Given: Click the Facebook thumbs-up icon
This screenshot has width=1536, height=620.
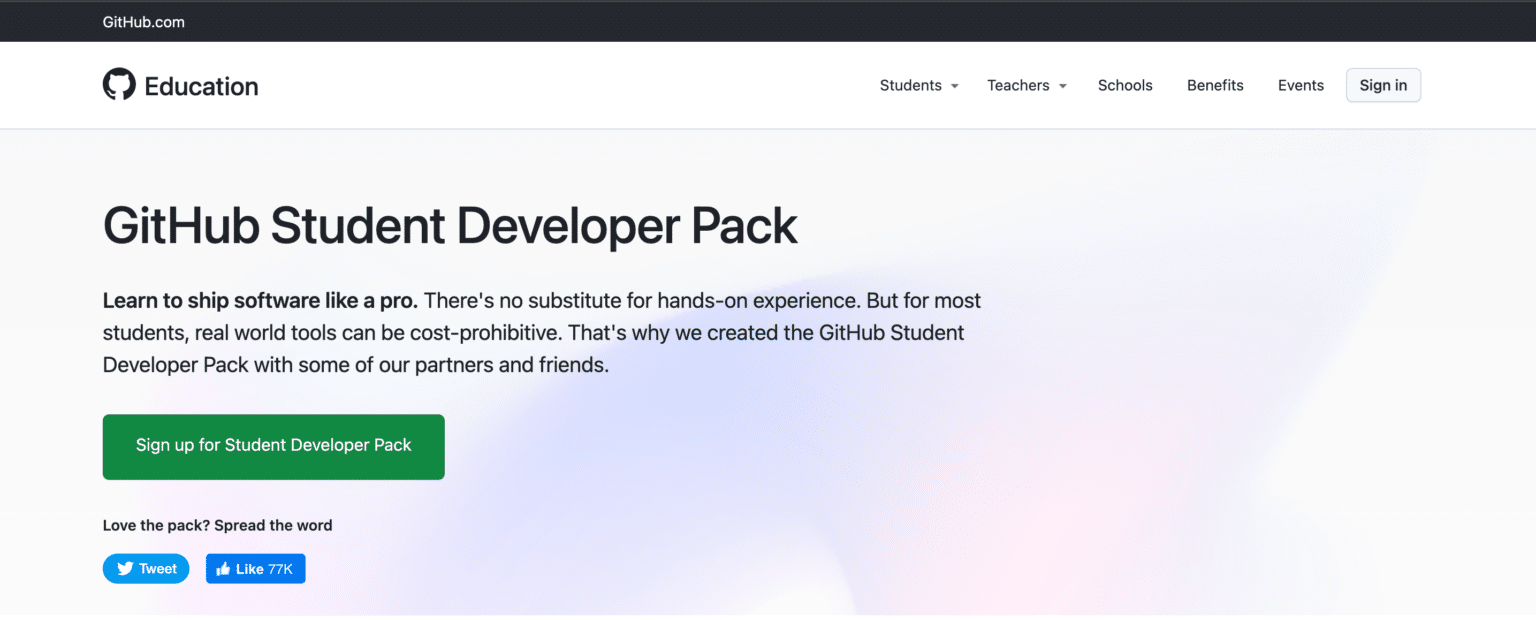Looking at the screenshot, I should click(x=222, y=569).
